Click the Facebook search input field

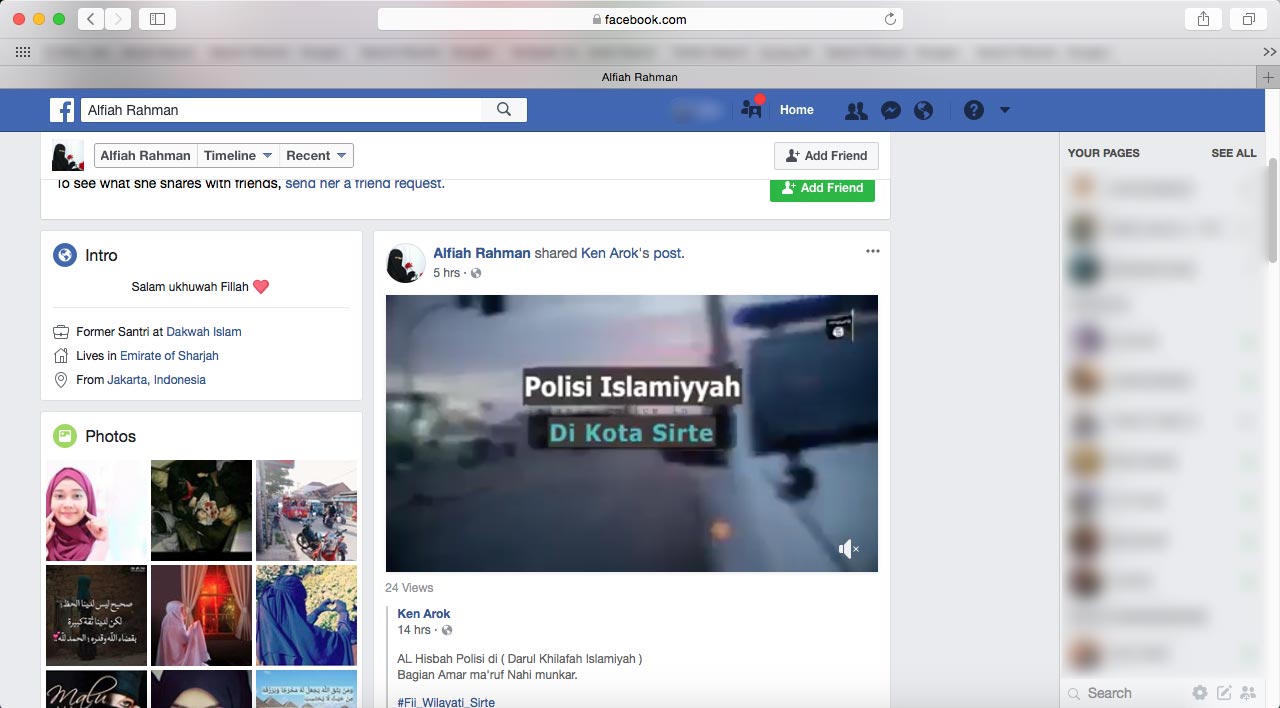[x=280, y=110]
